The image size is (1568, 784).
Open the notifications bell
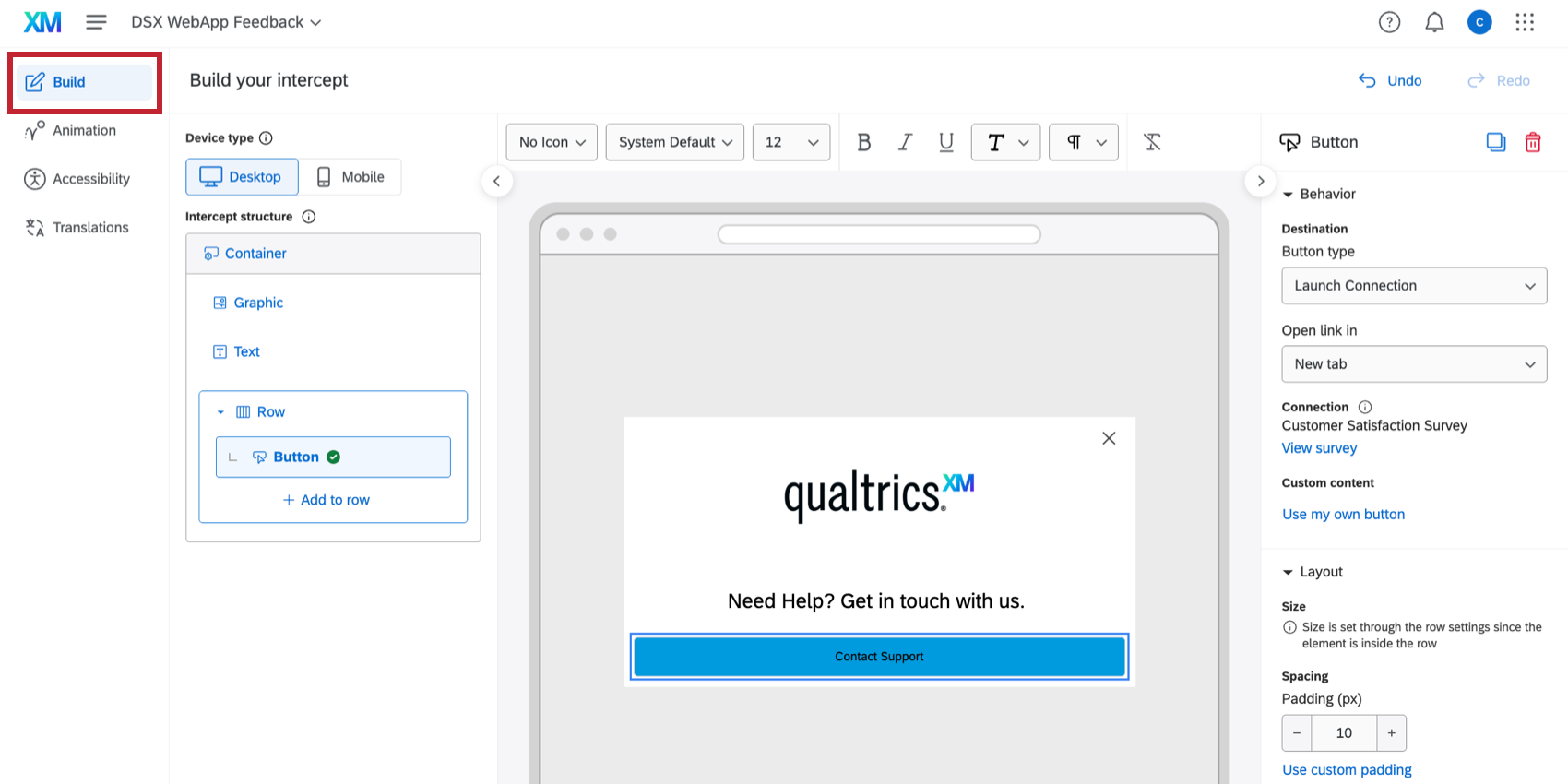(x=1434, y=22)
